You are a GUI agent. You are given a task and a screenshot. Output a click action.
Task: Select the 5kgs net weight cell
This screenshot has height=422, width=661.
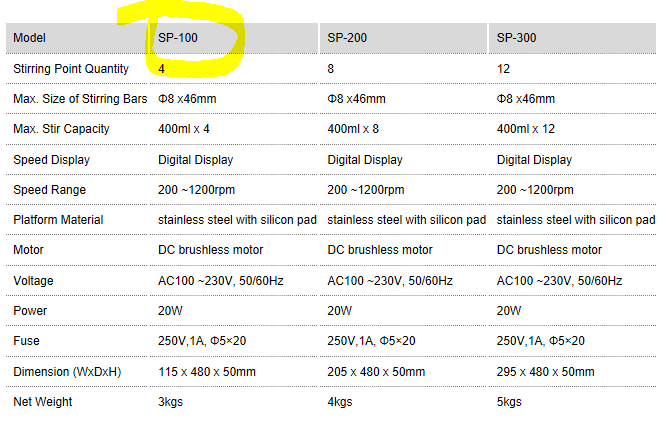509,402
